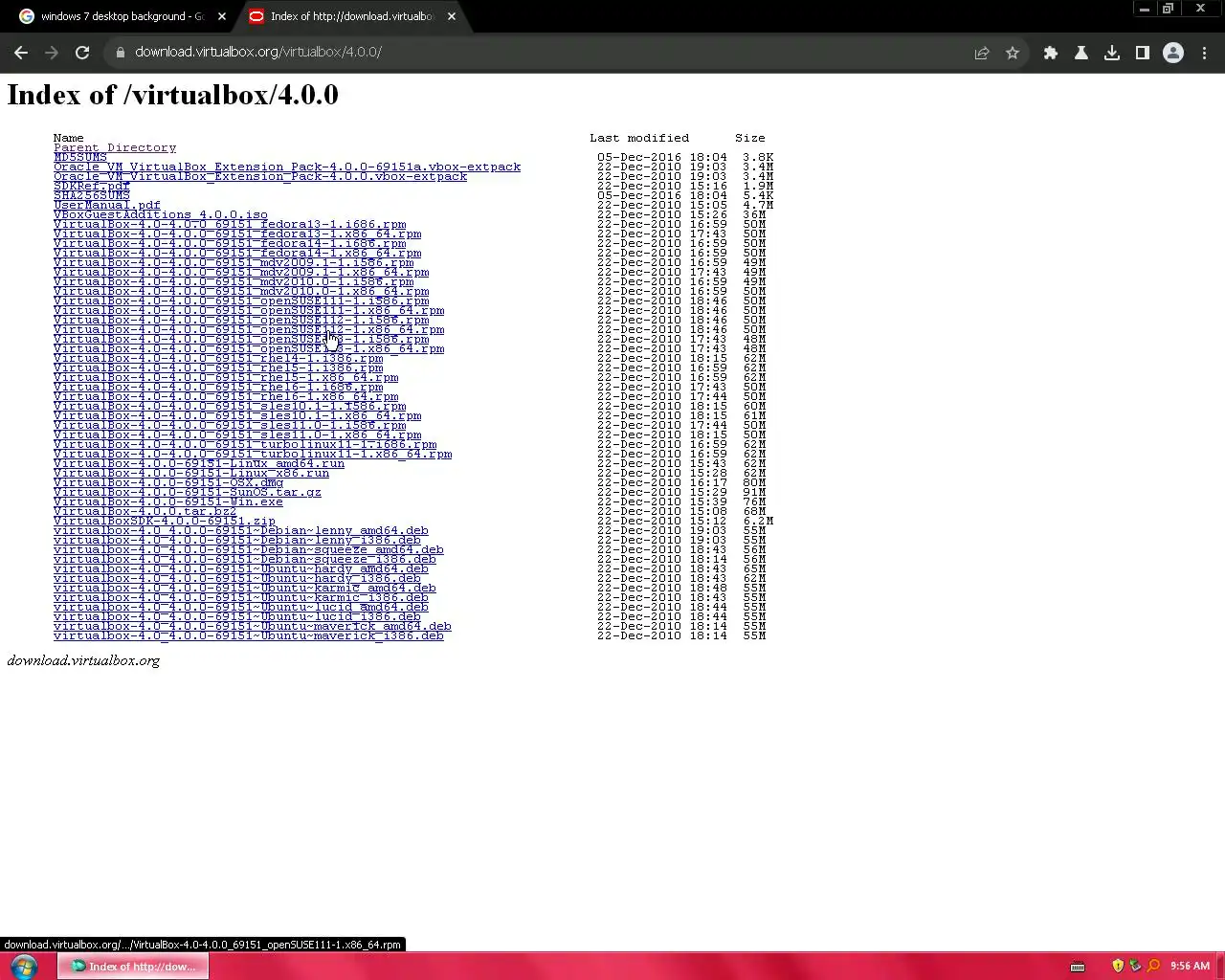Share this page icon in address bar
Viewport: 1225px width, 980px height.
(x=982, y=53)
